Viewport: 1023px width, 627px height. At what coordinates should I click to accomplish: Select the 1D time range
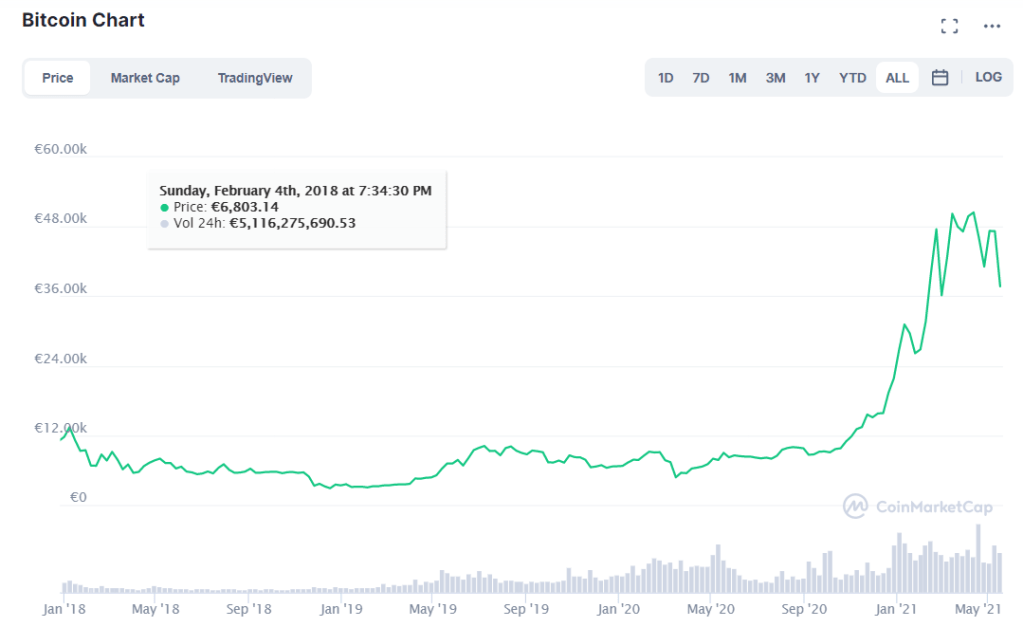[x=665, y=78]
